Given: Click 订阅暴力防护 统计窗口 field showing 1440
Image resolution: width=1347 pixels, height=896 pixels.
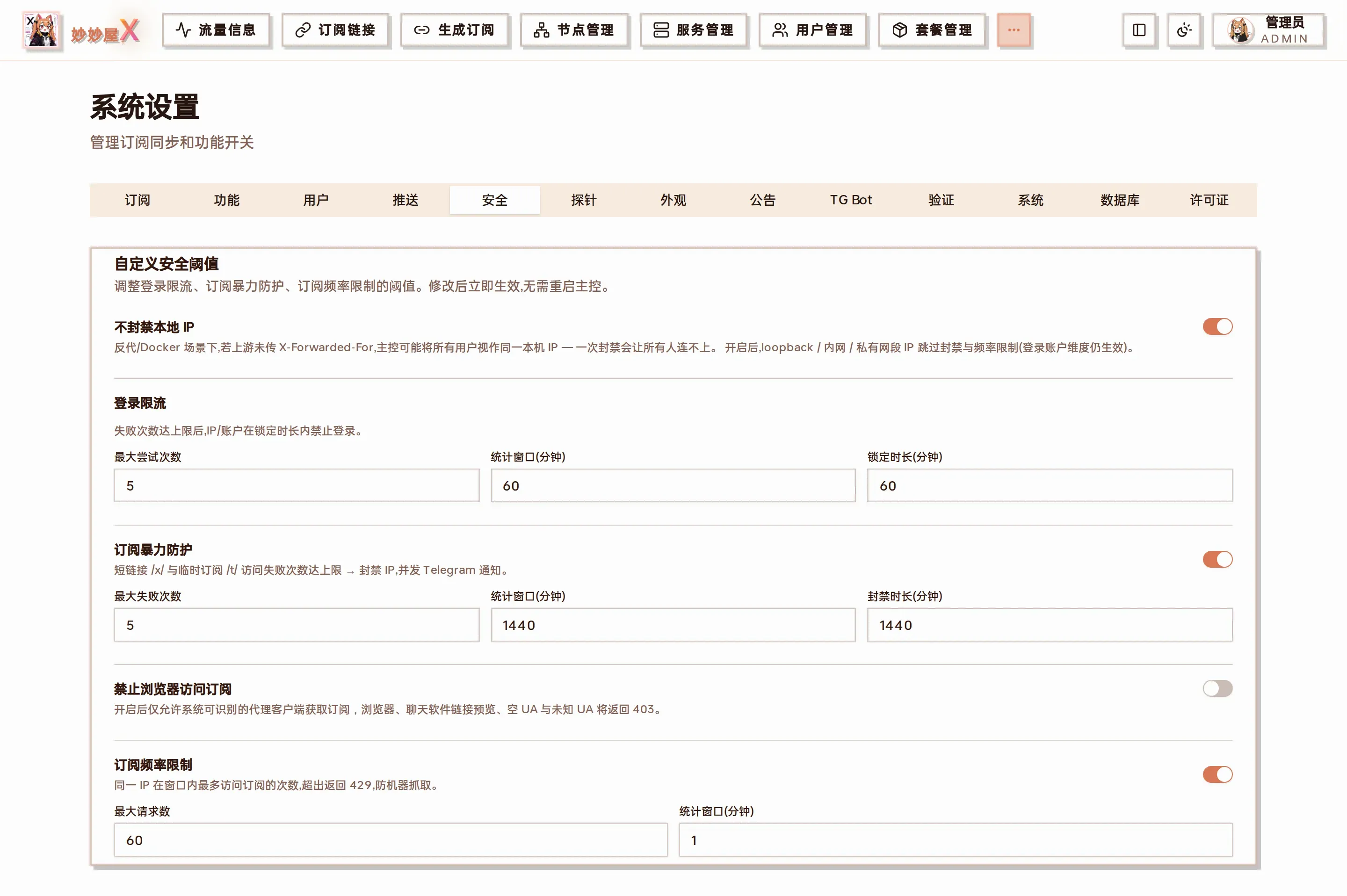Looking at the screenshot, I should coord(673,625).
